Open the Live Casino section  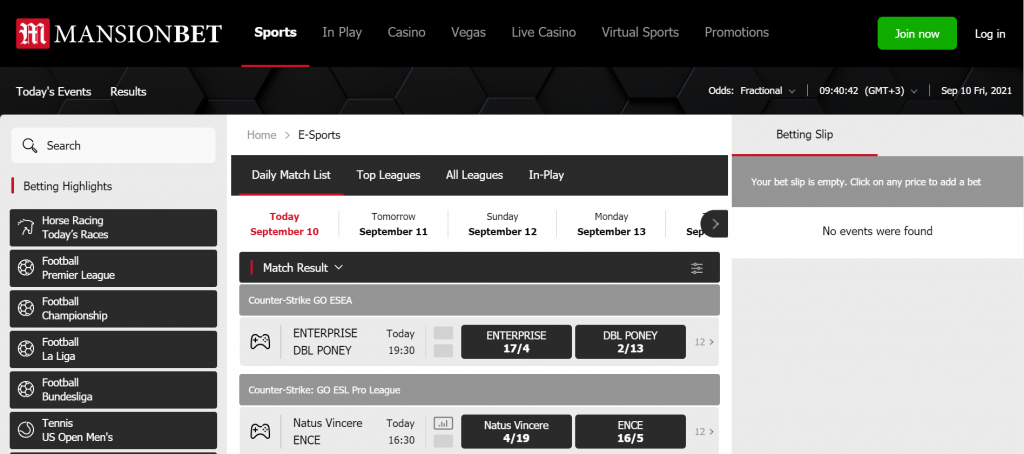coord(544,33)
